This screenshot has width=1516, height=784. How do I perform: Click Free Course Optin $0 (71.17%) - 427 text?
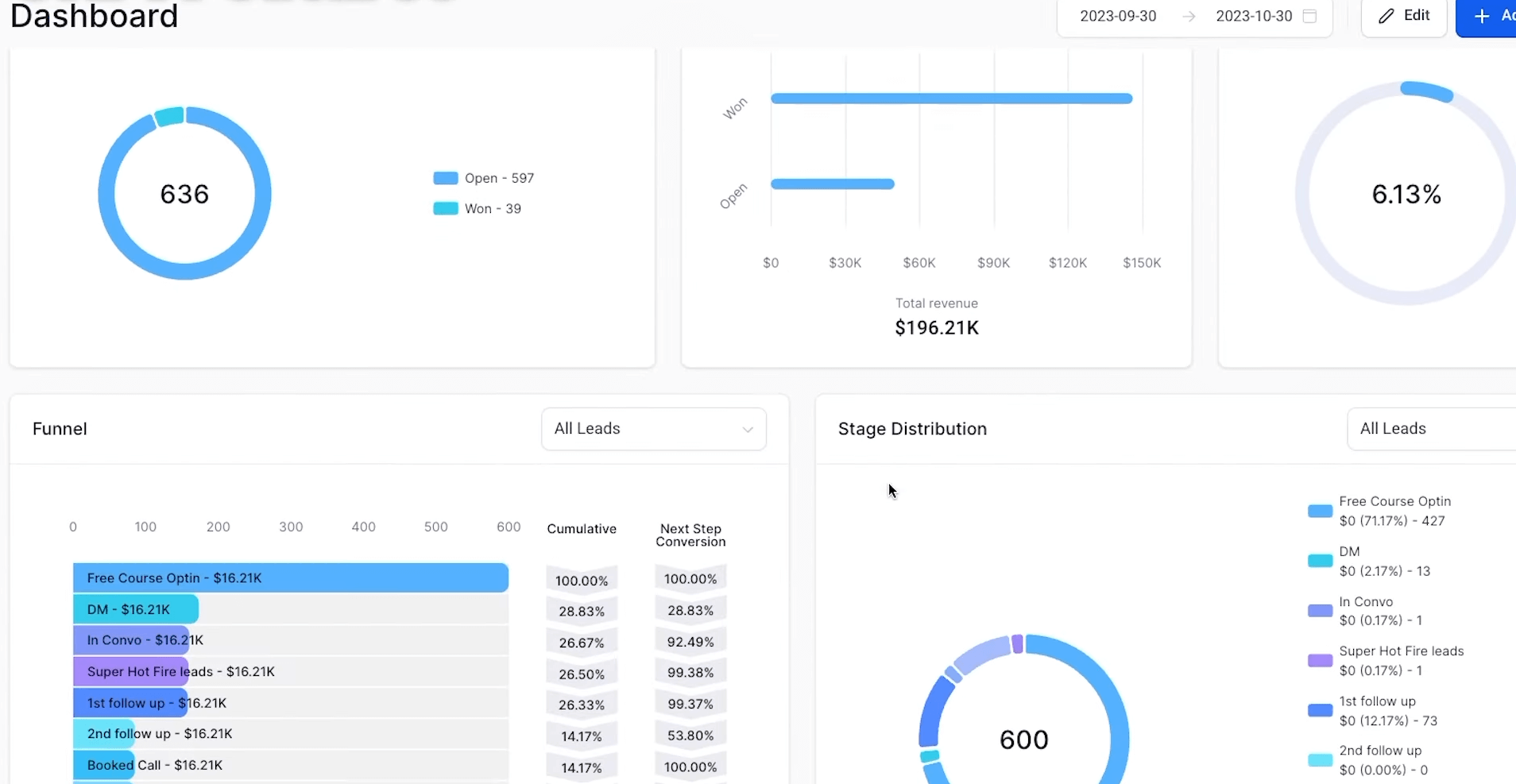pyautogui.click(x=1392, y=521)
